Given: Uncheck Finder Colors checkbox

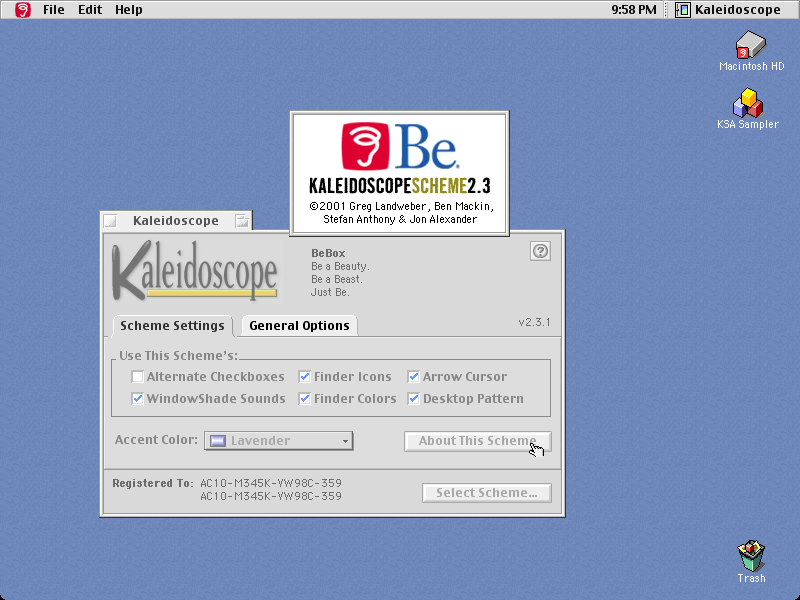Looking at the screenshot, I should coord(305,398).
